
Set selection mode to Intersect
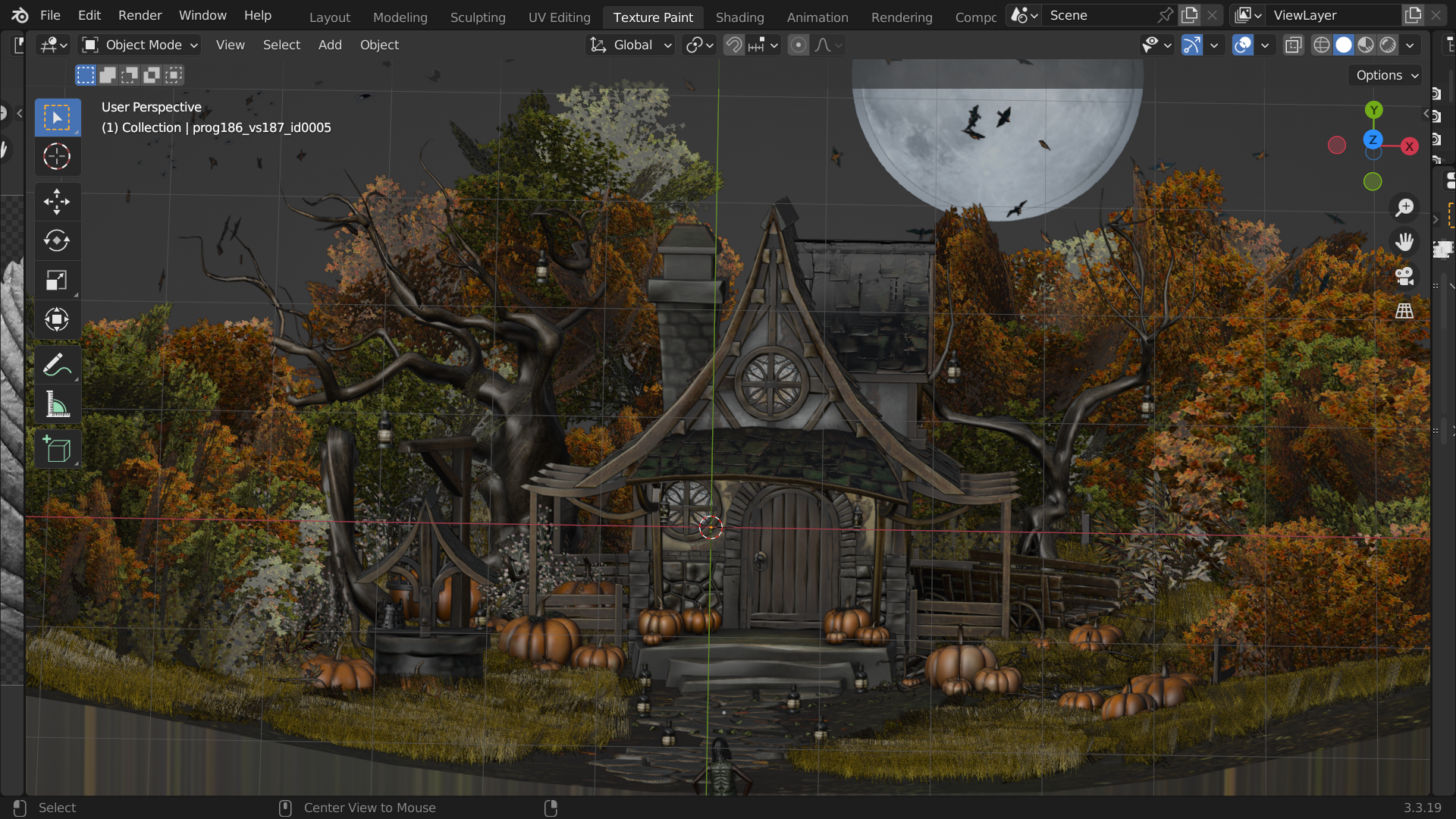pyautogui.click(x=174, y=75)
